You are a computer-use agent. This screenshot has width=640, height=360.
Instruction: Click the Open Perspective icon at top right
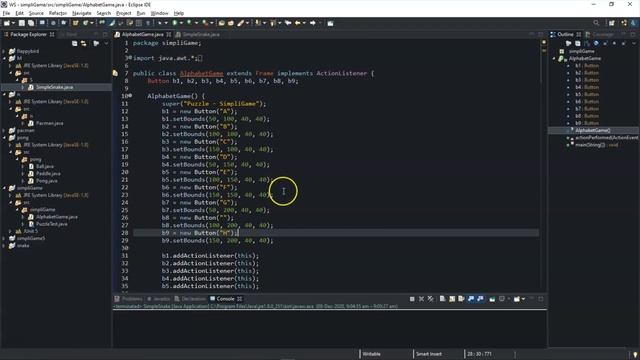tap(611, 23)
